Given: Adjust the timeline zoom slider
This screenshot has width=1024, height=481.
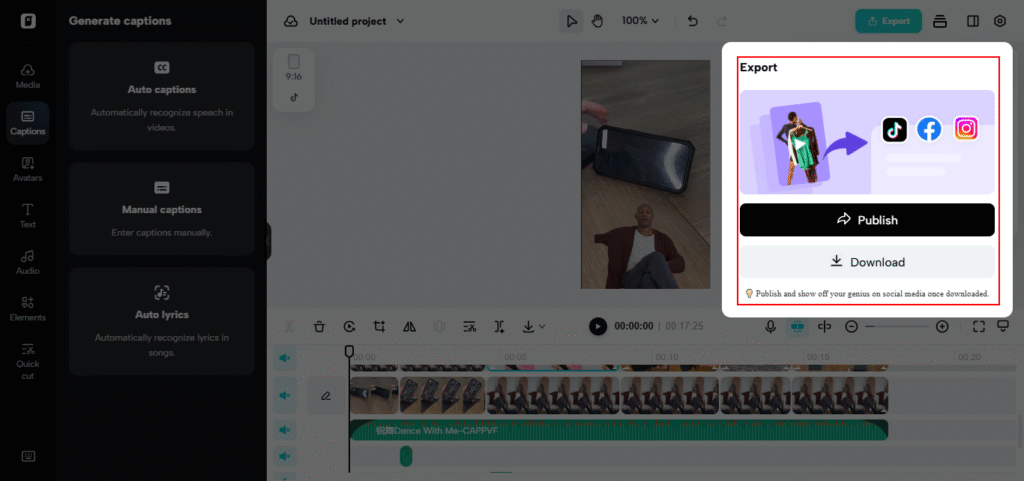Looking at the screenshot, I should point(897,326).
